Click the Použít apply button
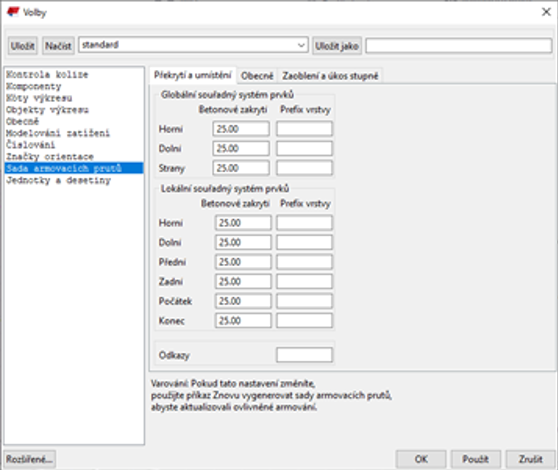 [x=476, y=459]
